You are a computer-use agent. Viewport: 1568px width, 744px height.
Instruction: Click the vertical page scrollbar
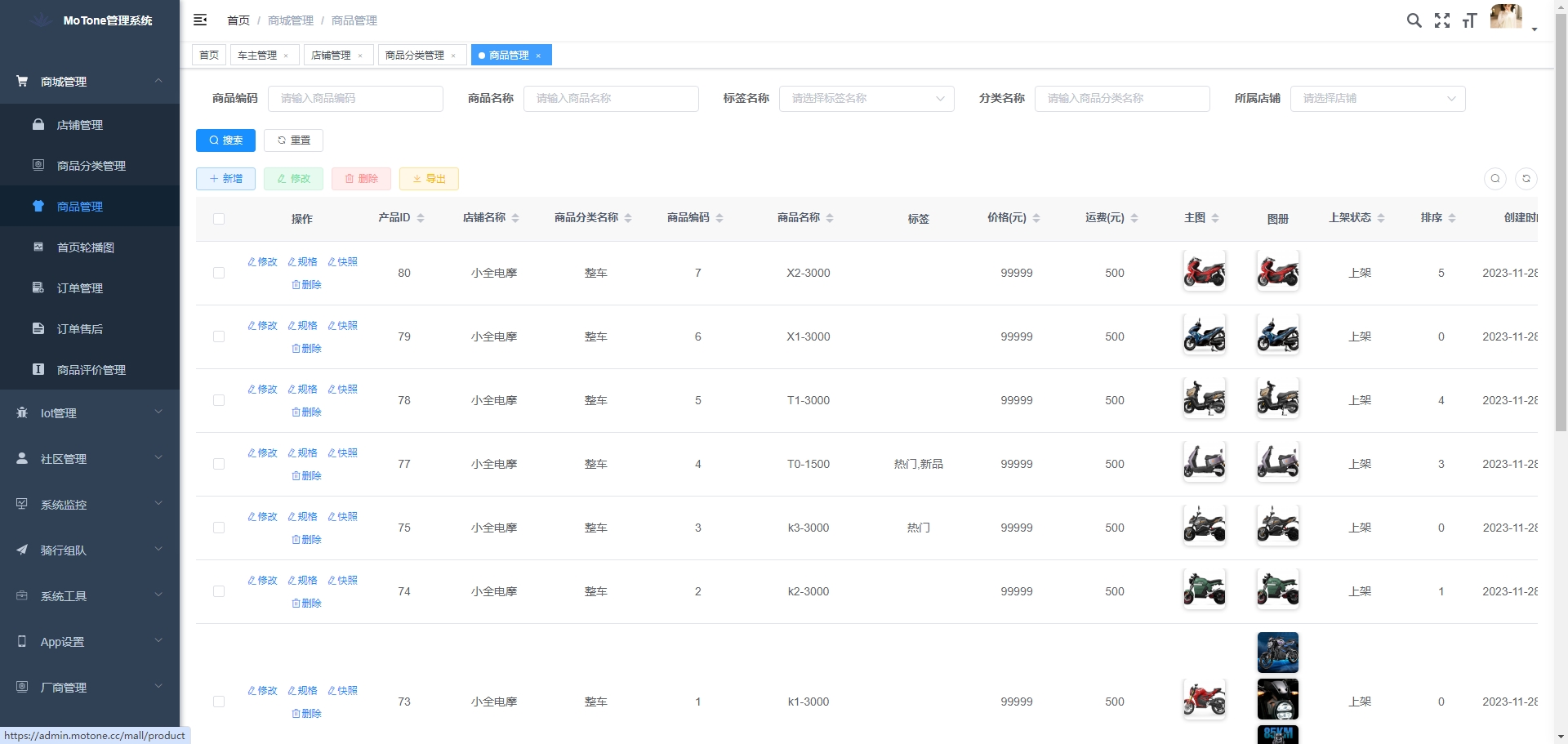[x=1561, y=221]
